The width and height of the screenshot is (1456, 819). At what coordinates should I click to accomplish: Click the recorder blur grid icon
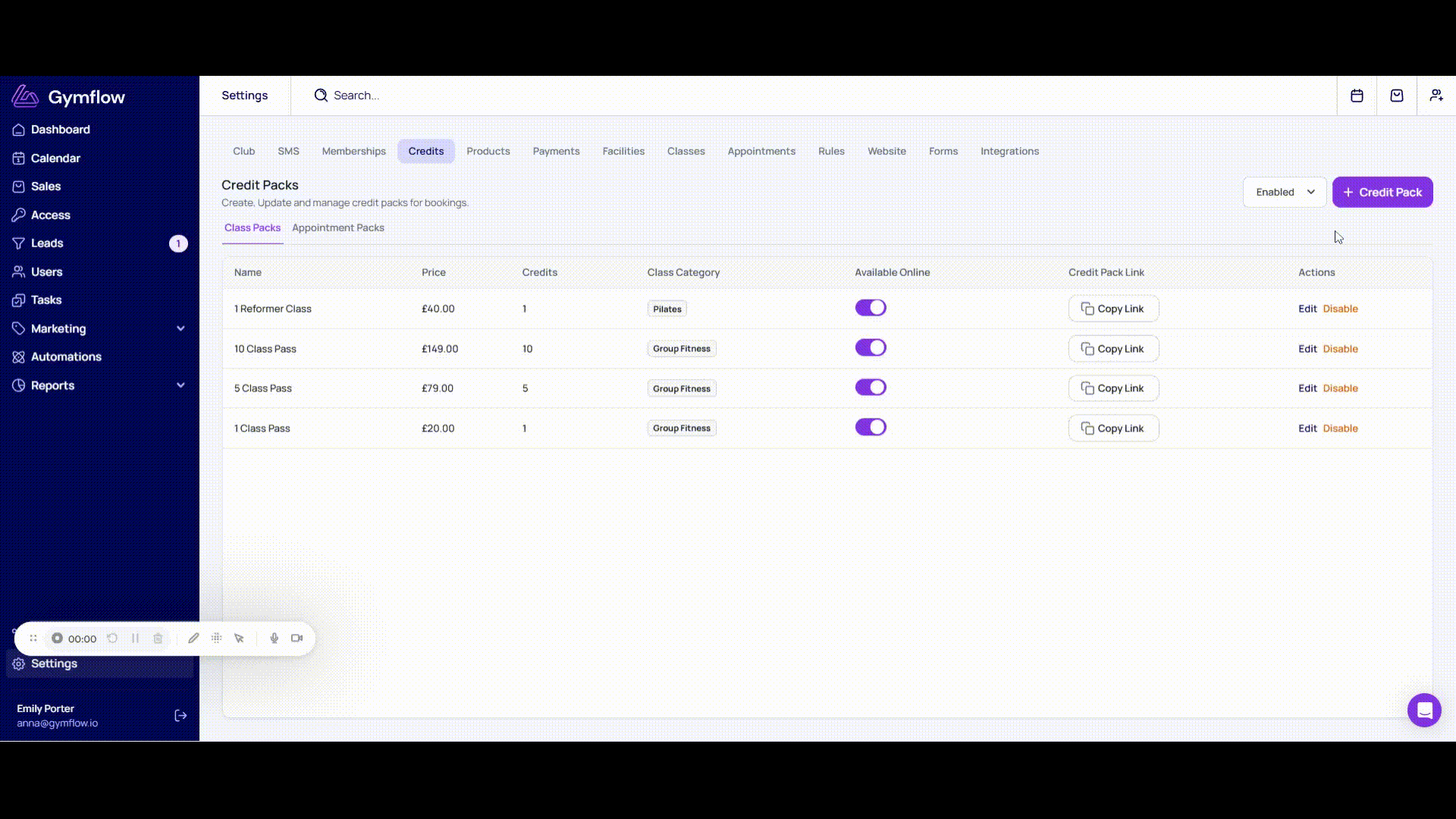click(216, 639)
